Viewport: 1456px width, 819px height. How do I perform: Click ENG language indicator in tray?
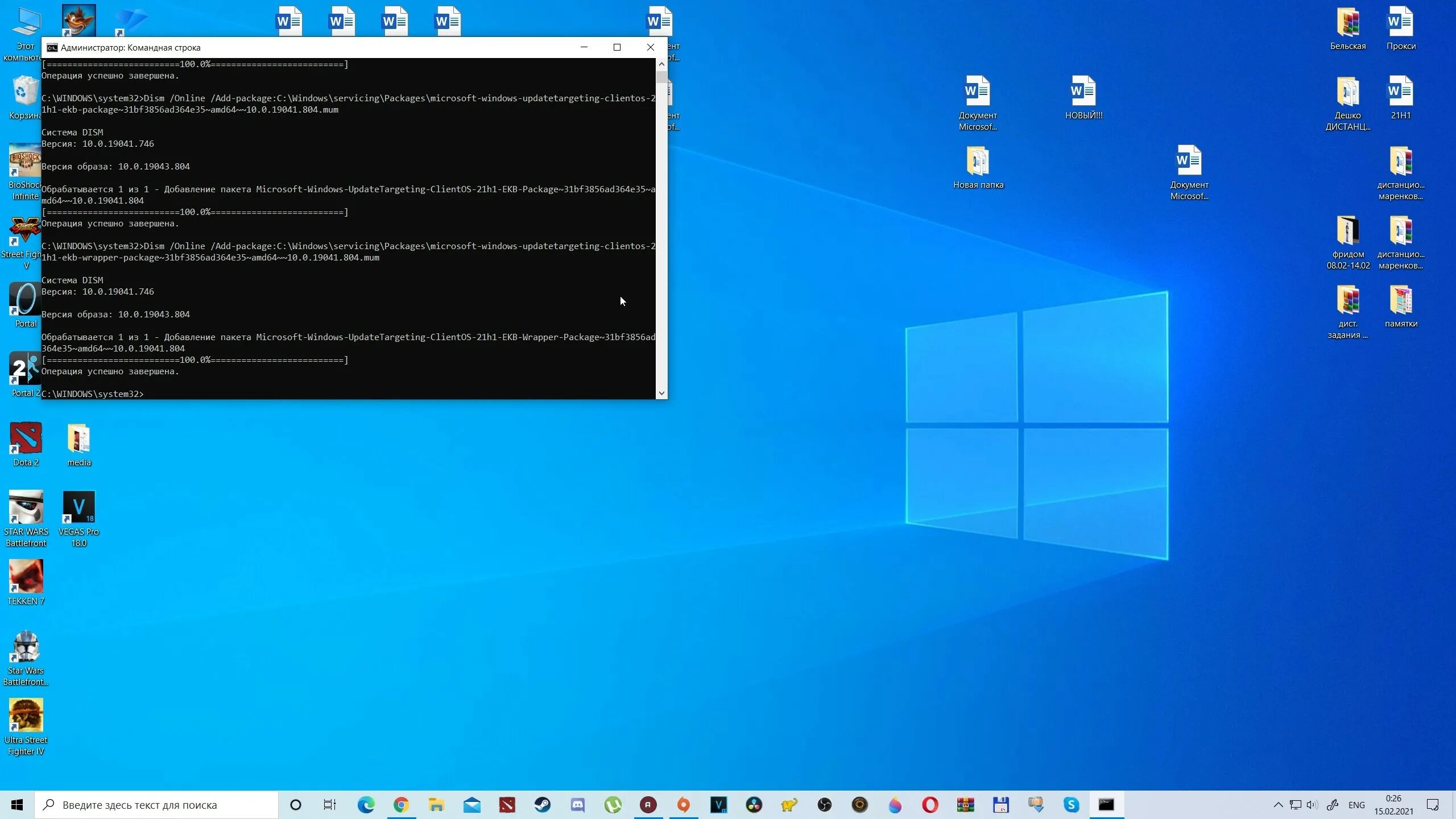pyautogui.click(x=1356, y=804)
